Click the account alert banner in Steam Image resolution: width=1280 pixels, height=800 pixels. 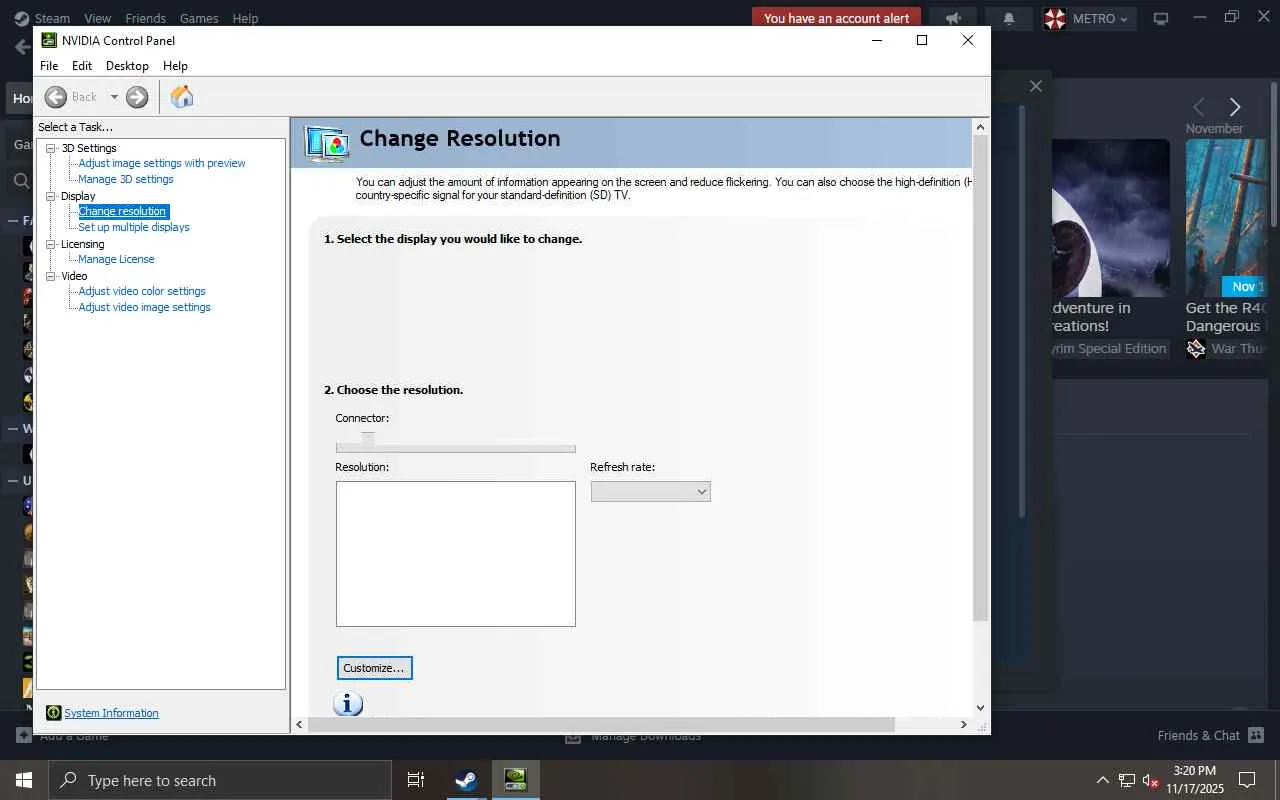836,18
